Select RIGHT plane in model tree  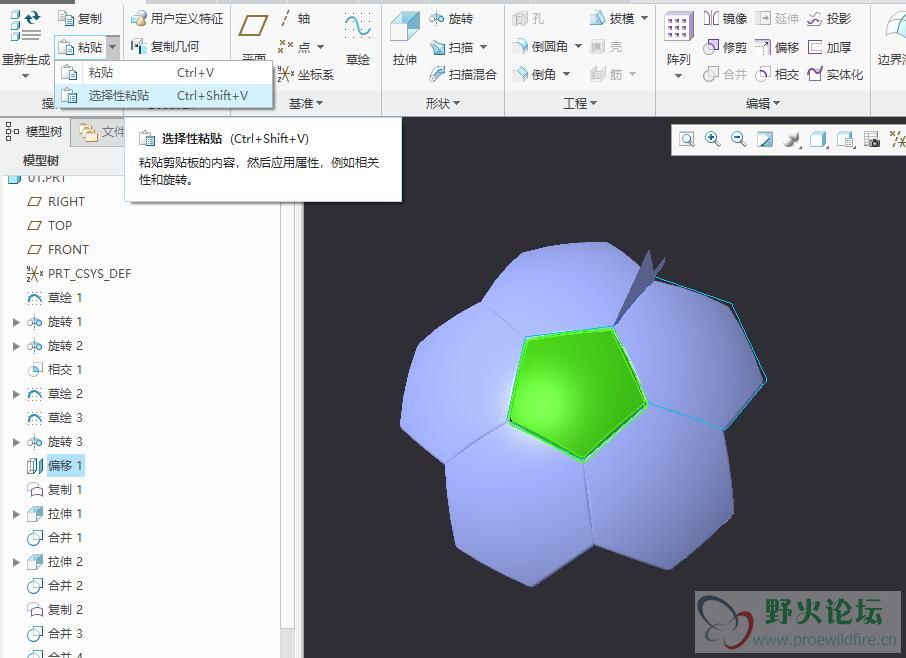tap(56, 202)
